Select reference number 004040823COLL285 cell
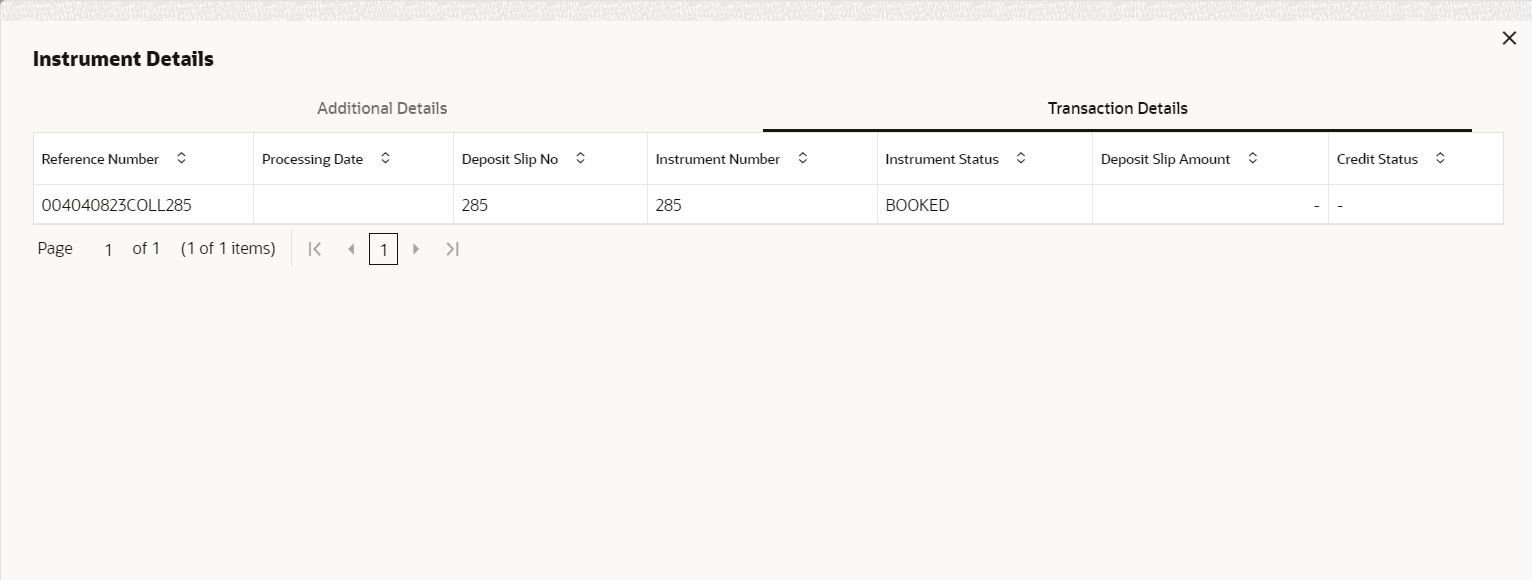Viewport: 1532px width, 580px height. (116, 205)
